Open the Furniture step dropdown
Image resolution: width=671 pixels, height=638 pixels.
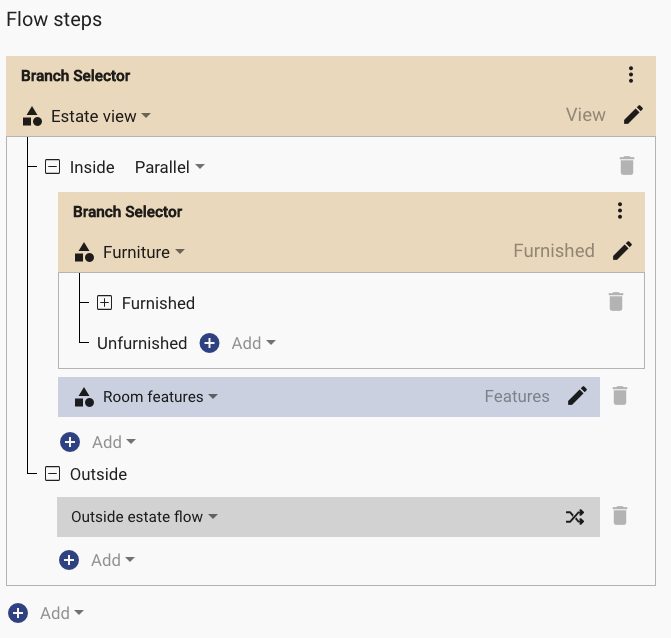coord(144,252)
